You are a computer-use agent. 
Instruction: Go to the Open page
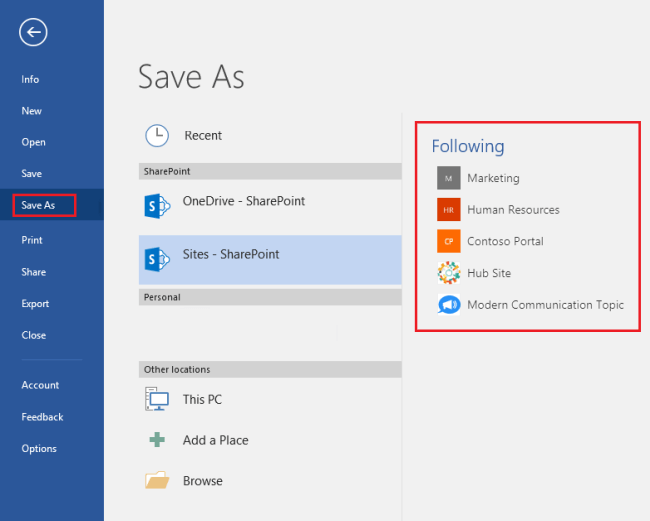click(x=34, y=142)
